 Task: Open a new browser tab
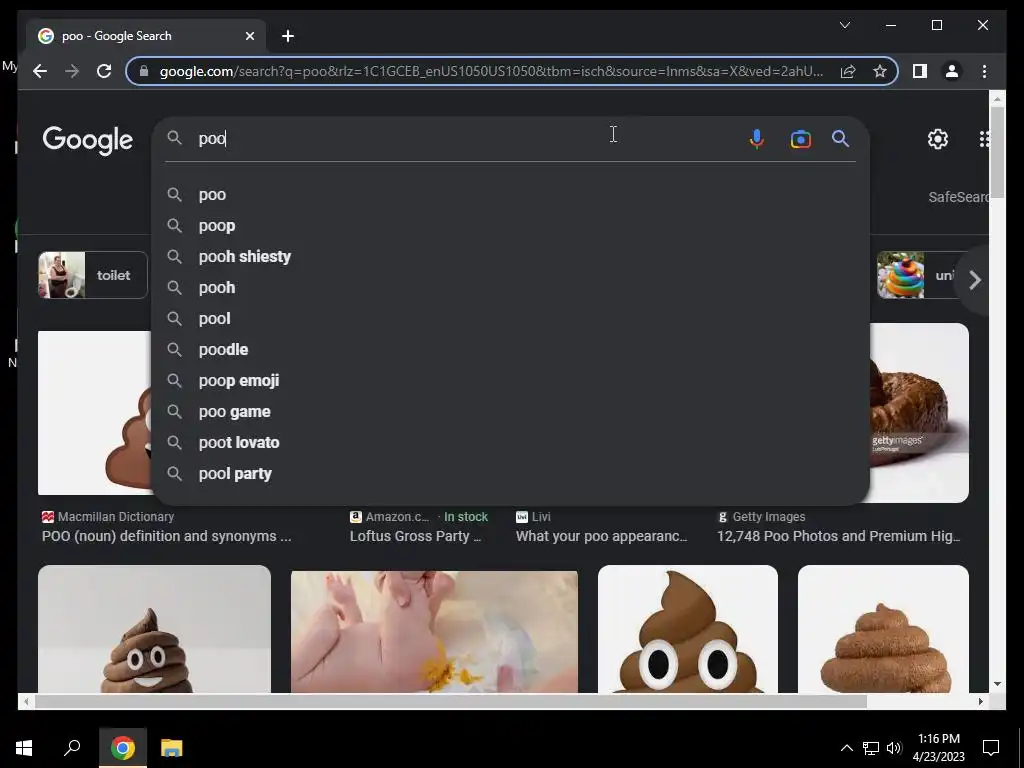click(x=288, y=36)
